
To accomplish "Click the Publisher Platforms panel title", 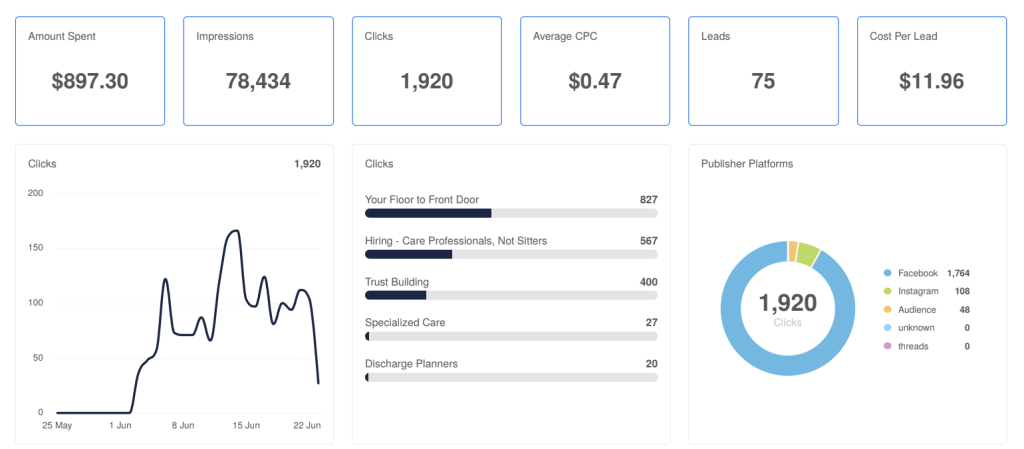I will (x=746, y=164).
